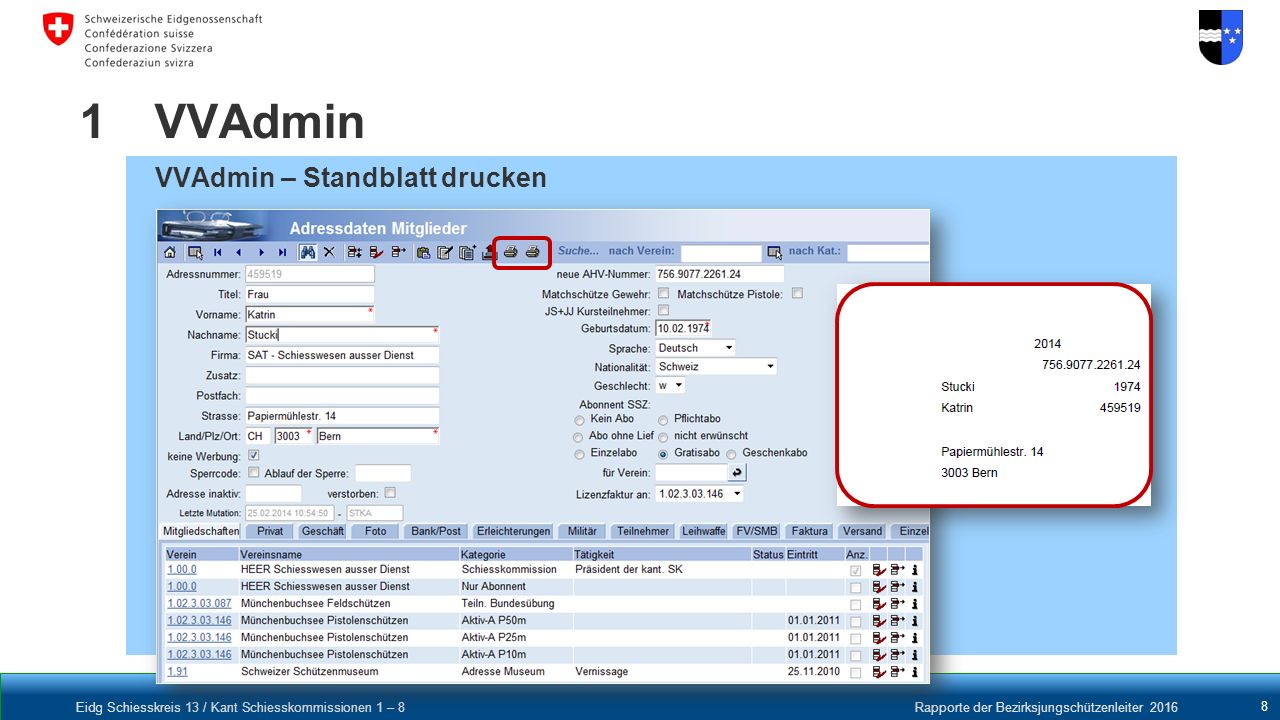1280x720 pixels.
Task: Enable JS+JJ Kursteilnehmer checkbox
Action: (663, 311)
